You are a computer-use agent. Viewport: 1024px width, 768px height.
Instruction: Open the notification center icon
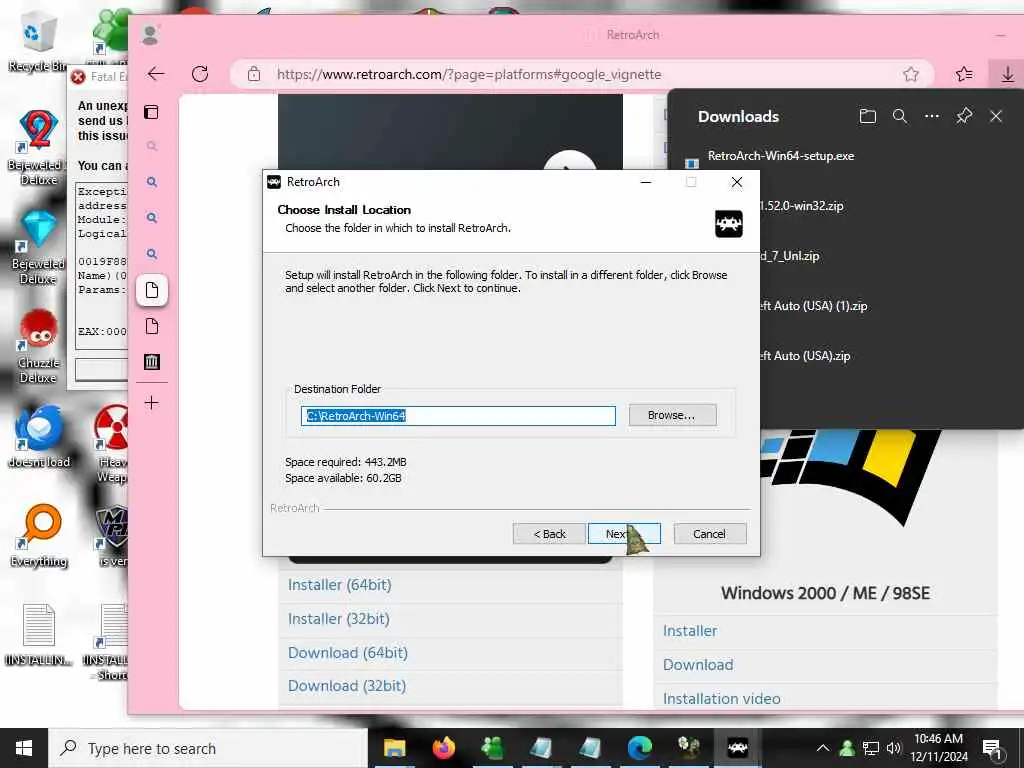point(991,748)
